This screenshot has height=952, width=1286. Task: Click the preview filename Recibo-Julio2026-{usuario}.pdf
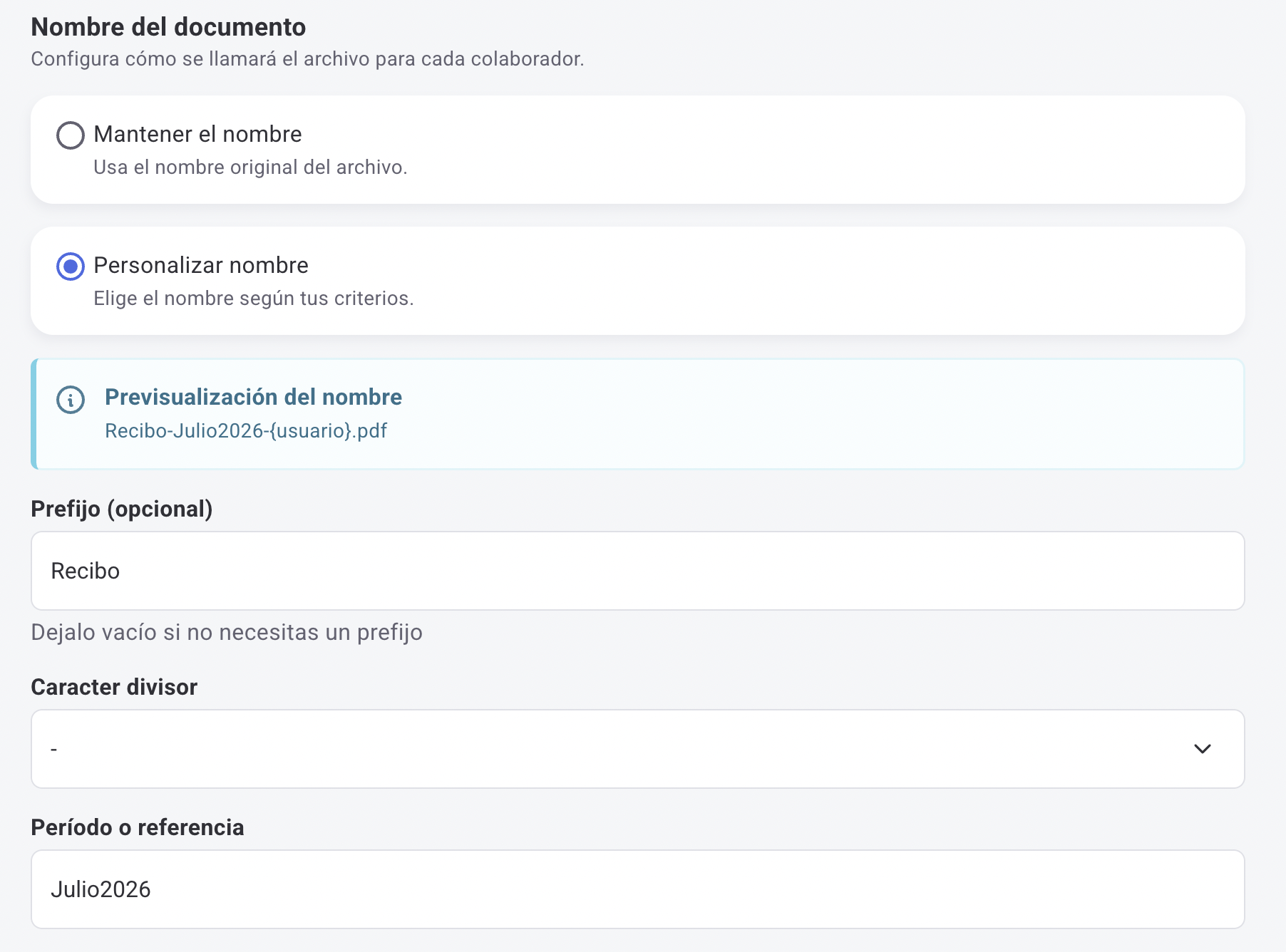[x=246, y=430]
